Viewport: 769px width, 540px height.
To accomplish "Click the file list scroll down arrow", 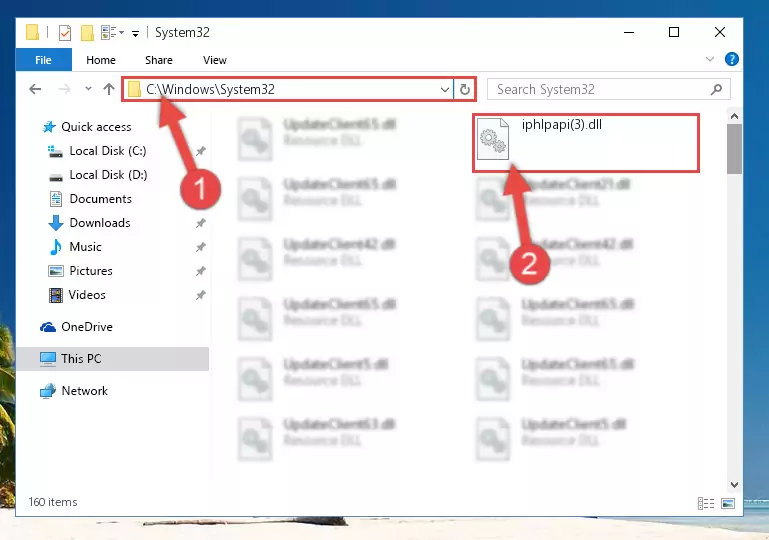I will pyautogui.click(x=734, y=485).
